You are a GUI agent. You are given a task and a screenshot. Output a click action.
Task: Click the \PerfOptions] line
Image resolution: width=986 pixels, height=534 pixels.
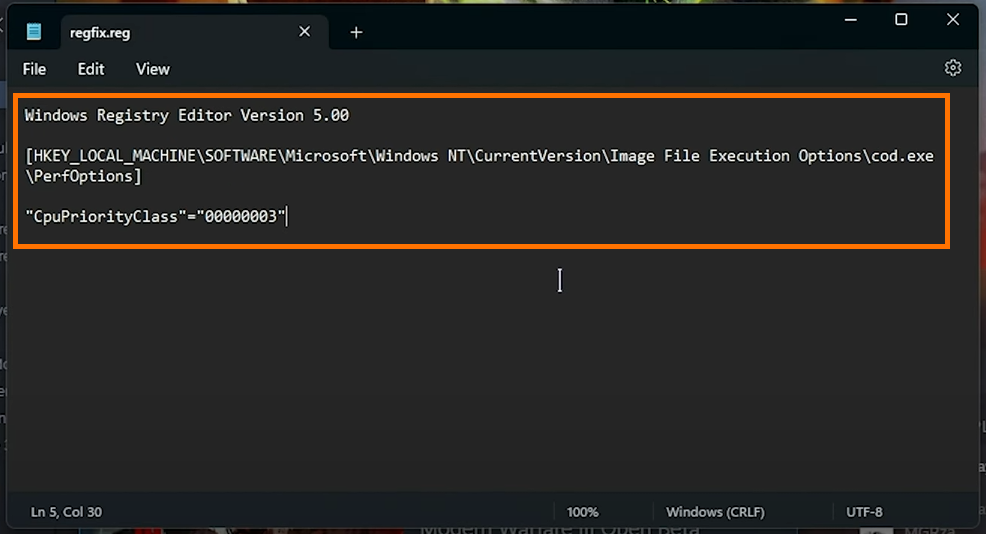[83, 176]
